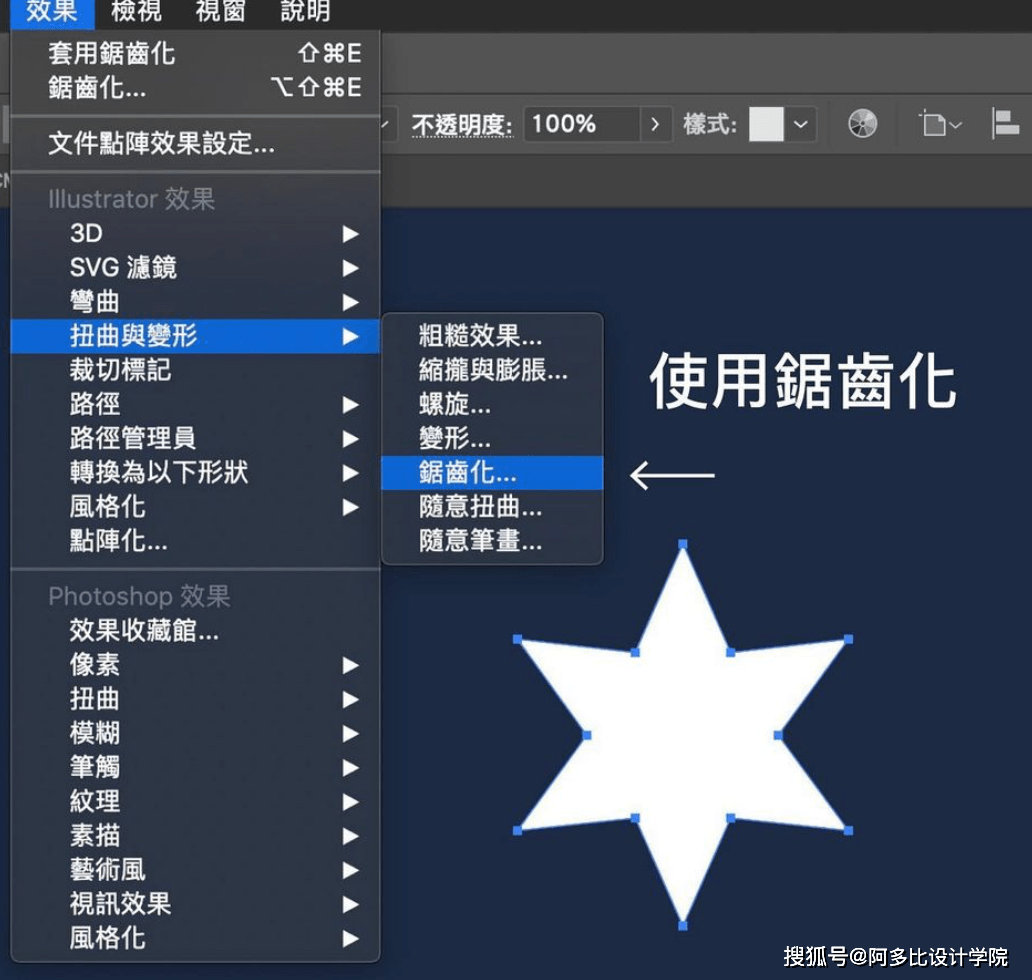Open the 視窗 menu
Viewport: 1032px width, 980px height.
220,11
